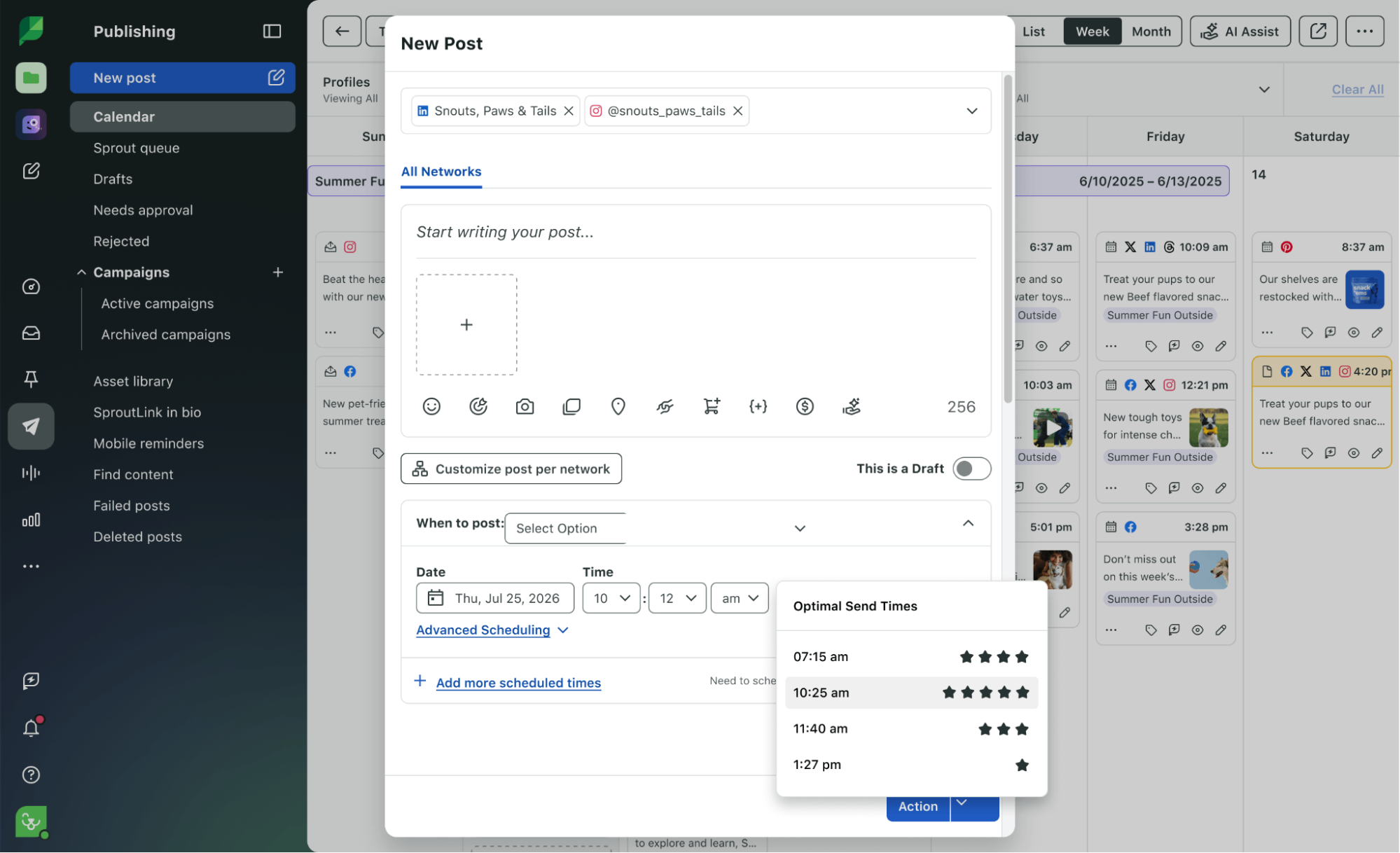The image size is (1400, 853).
Task: Open notifications bell icon
Action: pyautogui.click(x=31, y=728)
